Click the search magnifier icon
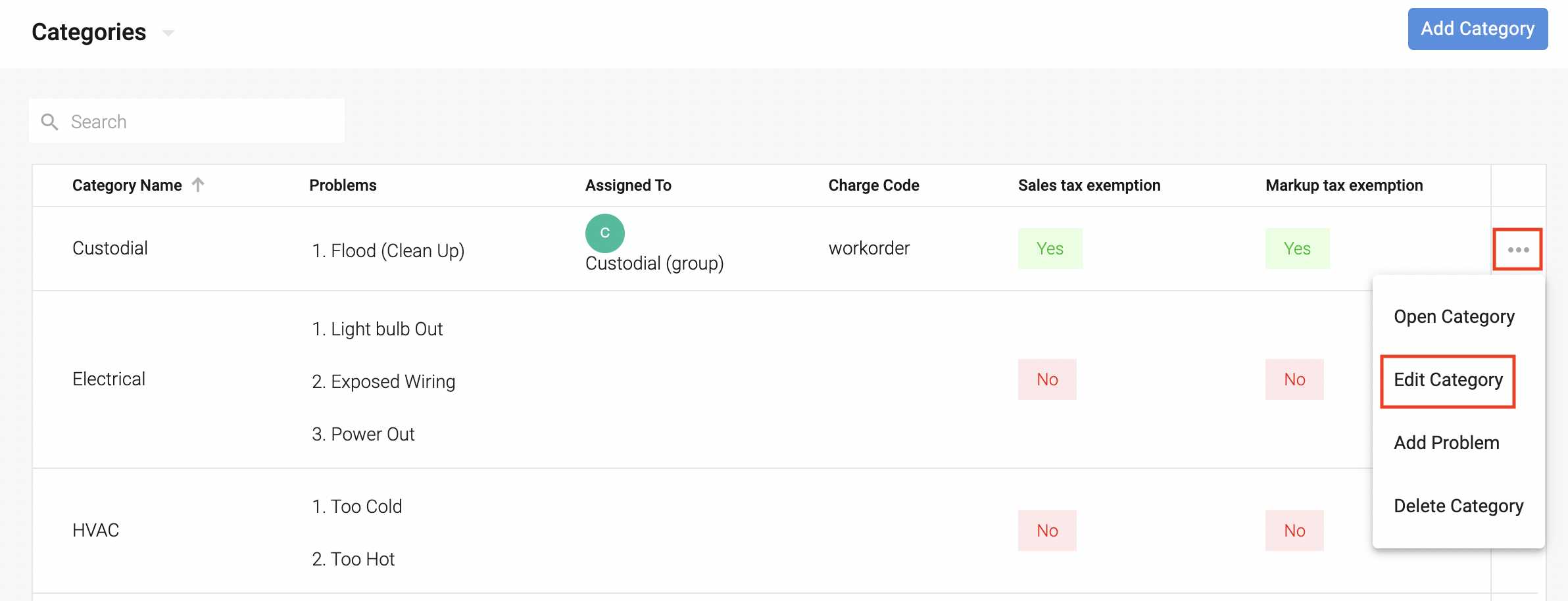The image size is (1568, 601). click(x=49, y=122)
